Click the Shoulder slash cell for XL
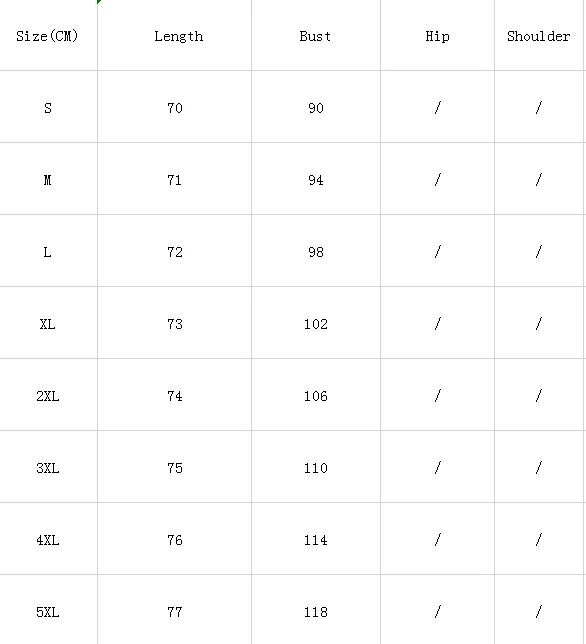586x644 pixels. tap(539, 323)
